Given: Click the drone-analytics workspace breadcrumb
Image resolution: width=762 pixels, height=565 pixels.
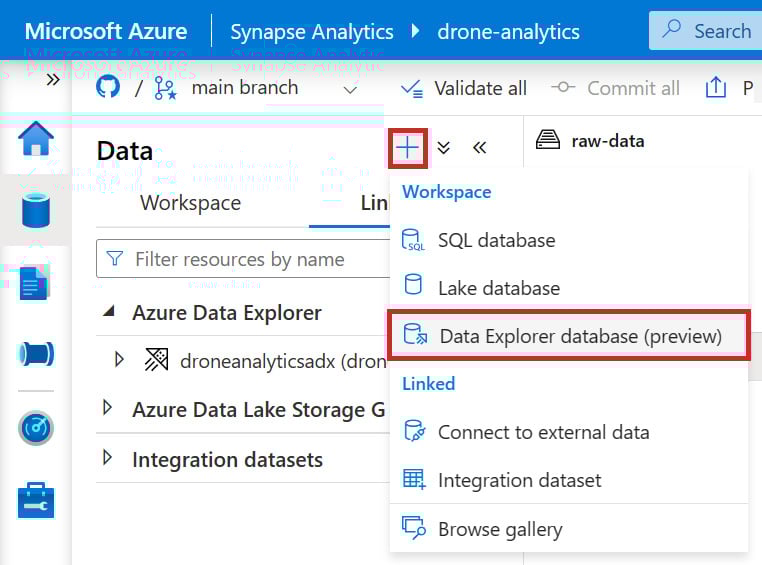Looking at the screenshot, I should (508, 32).
